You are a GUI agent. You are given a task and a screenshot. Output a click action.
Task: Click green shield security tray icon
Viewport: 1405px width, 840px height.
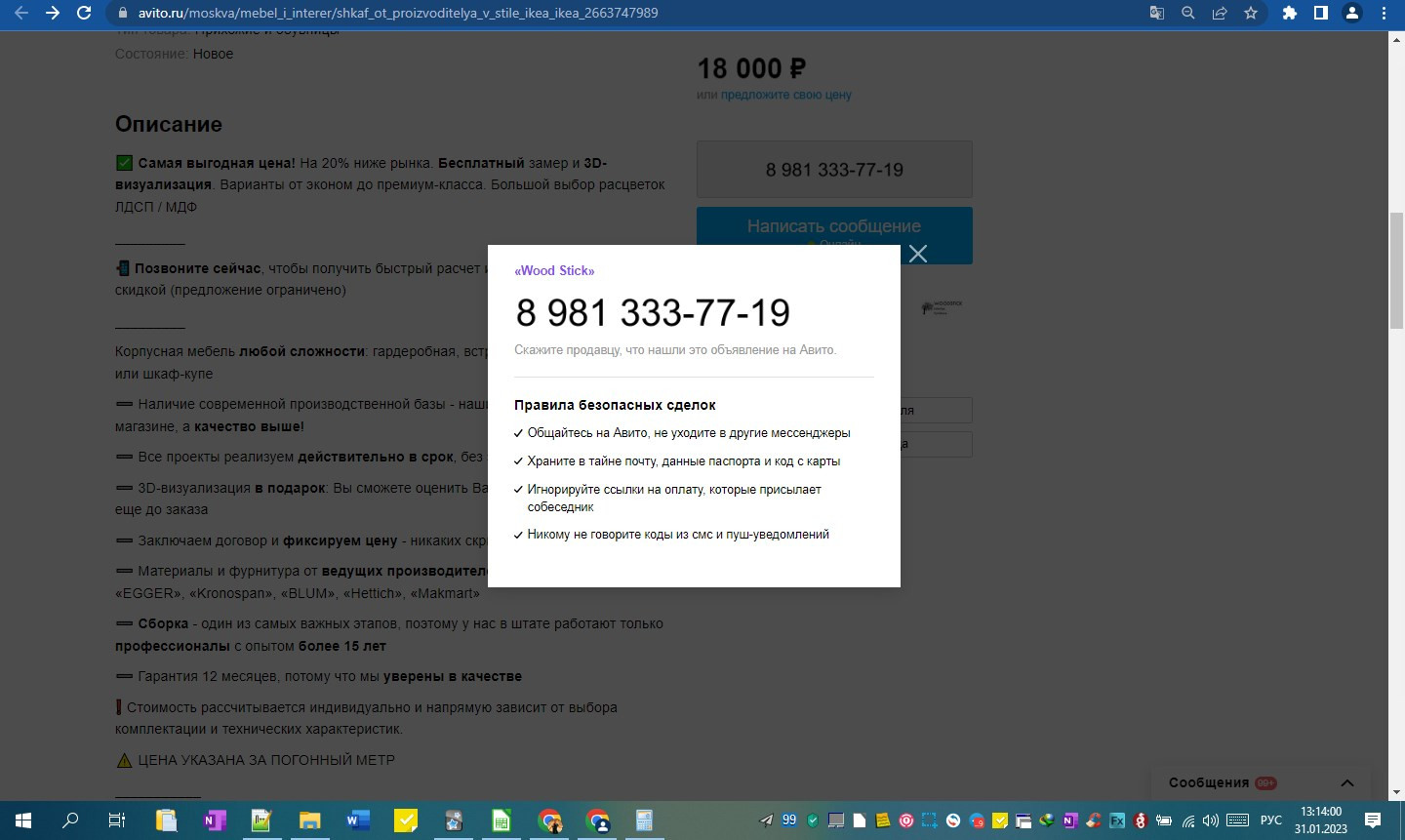click(x=813, y=820)
